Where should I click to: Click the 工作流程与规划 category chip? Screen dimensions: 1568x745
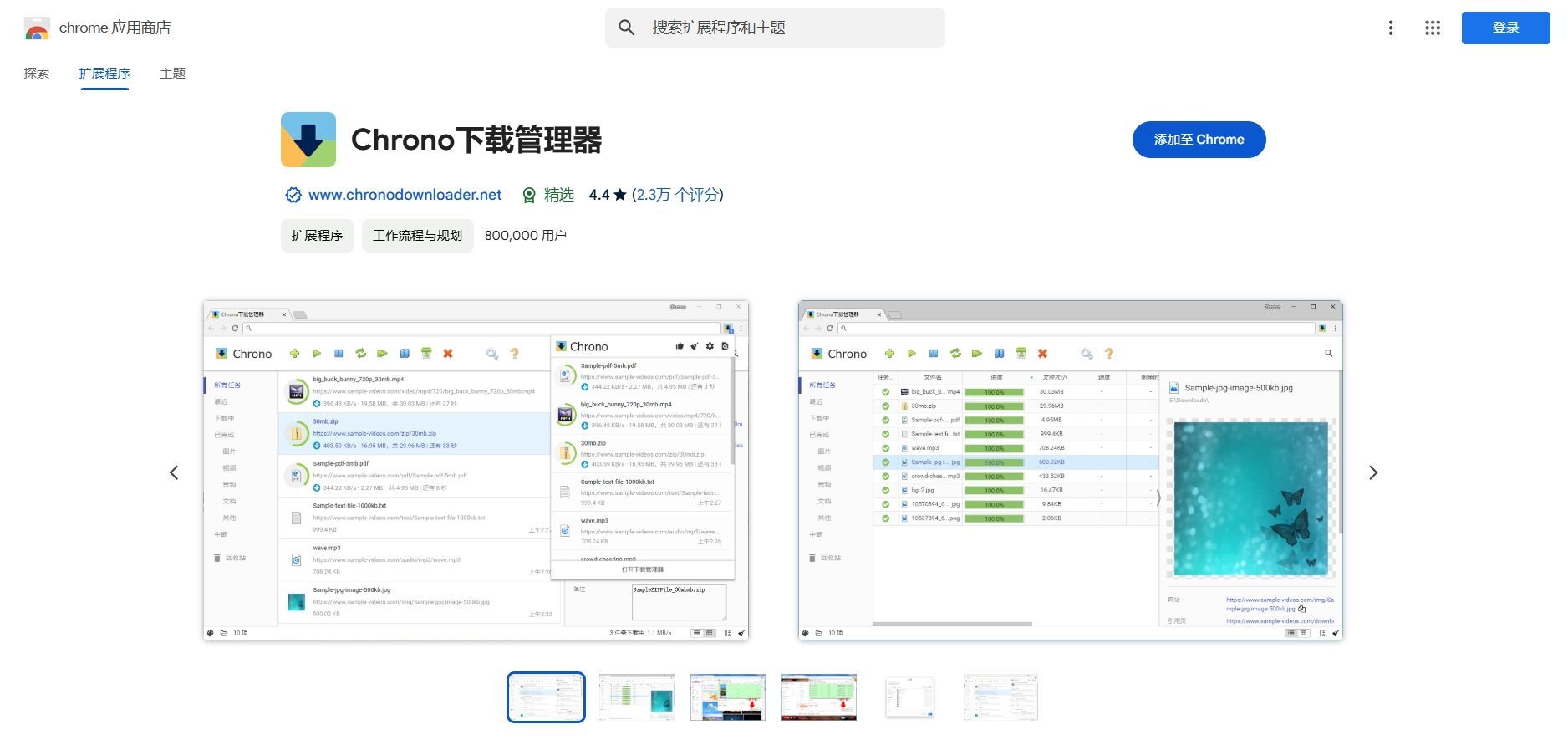(418, 236)
